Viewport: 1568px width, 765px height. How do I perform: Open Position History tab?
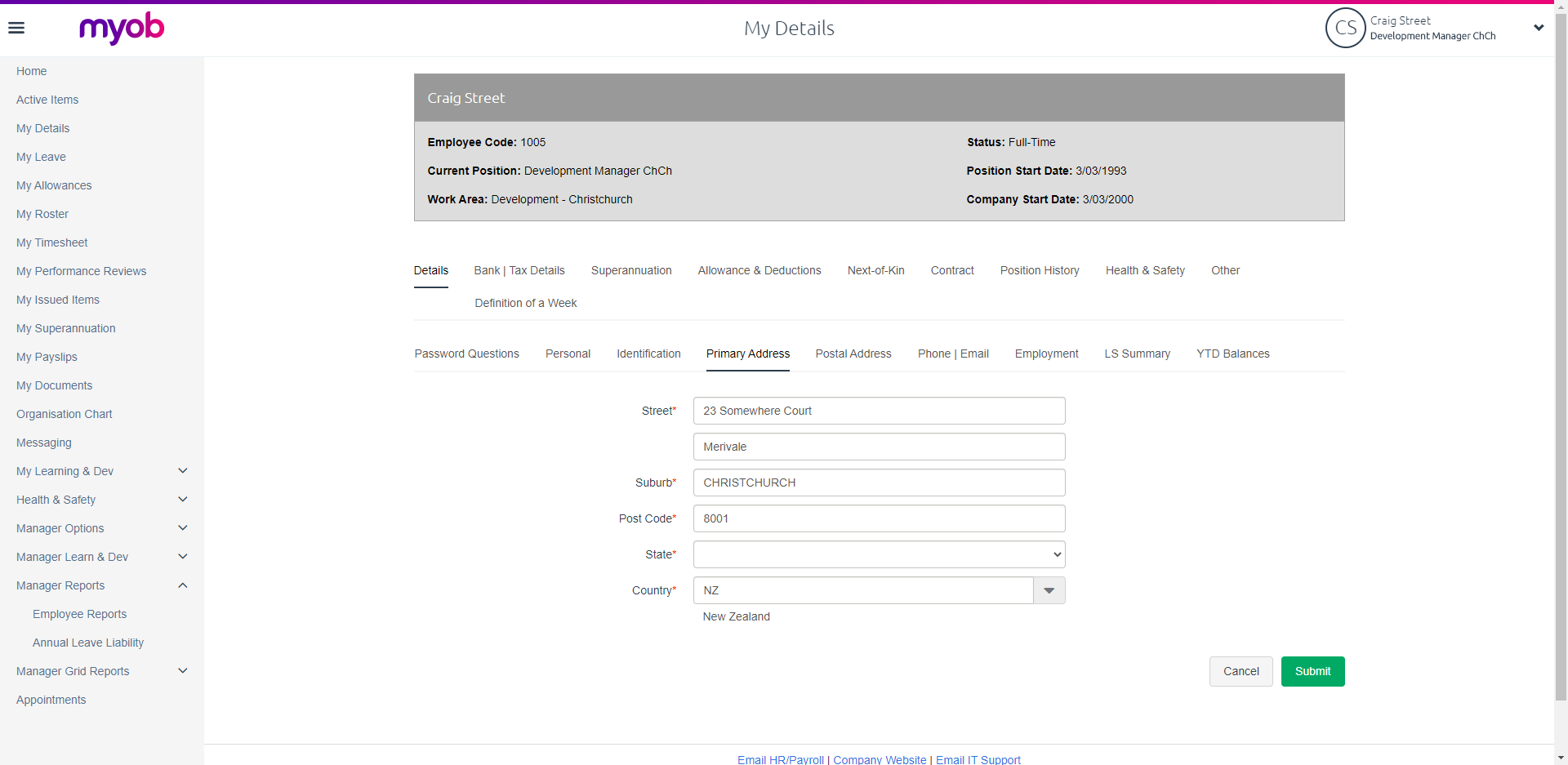click(x=1040, y=270)
